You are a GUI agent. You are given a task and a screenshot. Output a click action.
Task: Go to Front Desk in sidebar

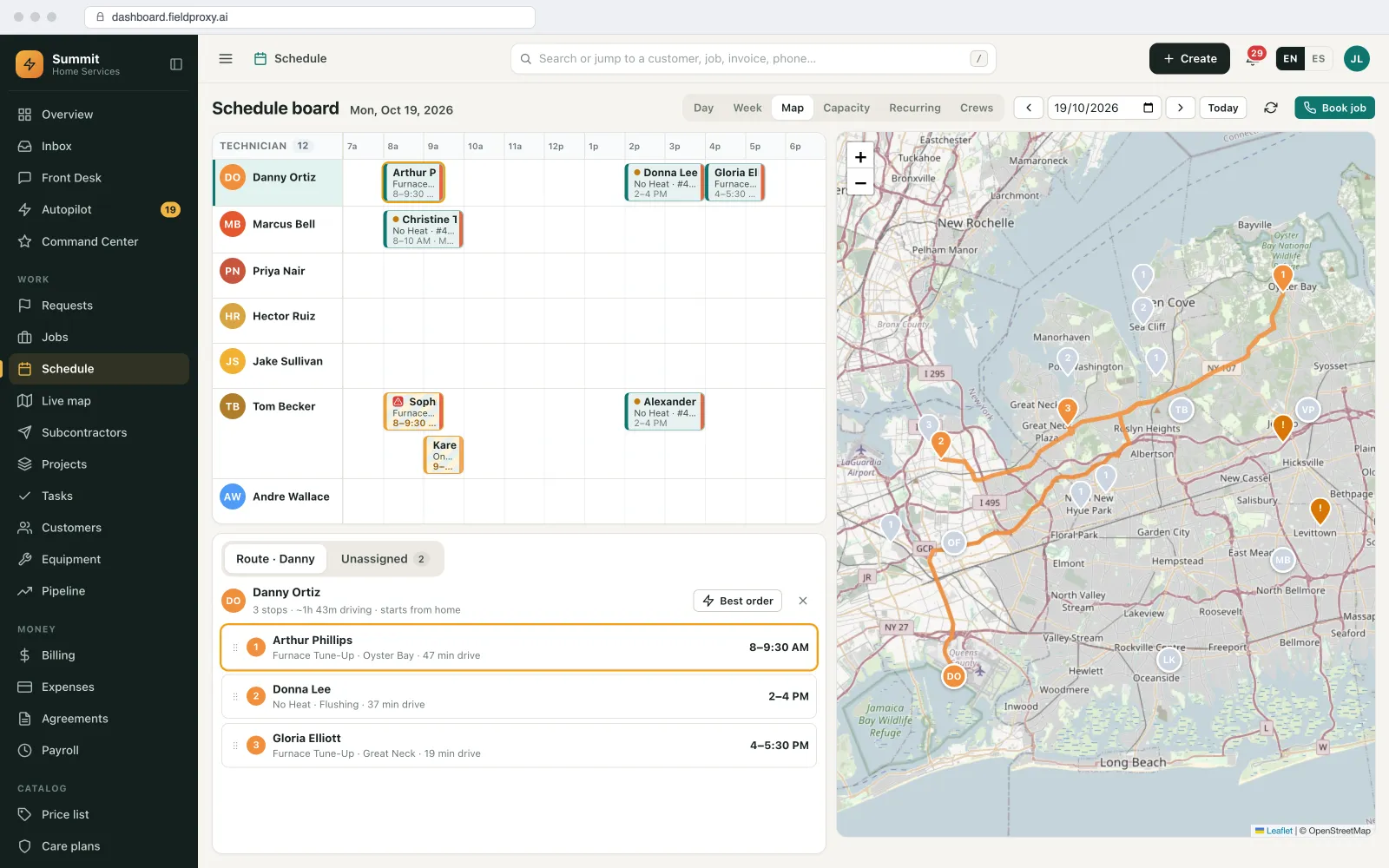98,178
